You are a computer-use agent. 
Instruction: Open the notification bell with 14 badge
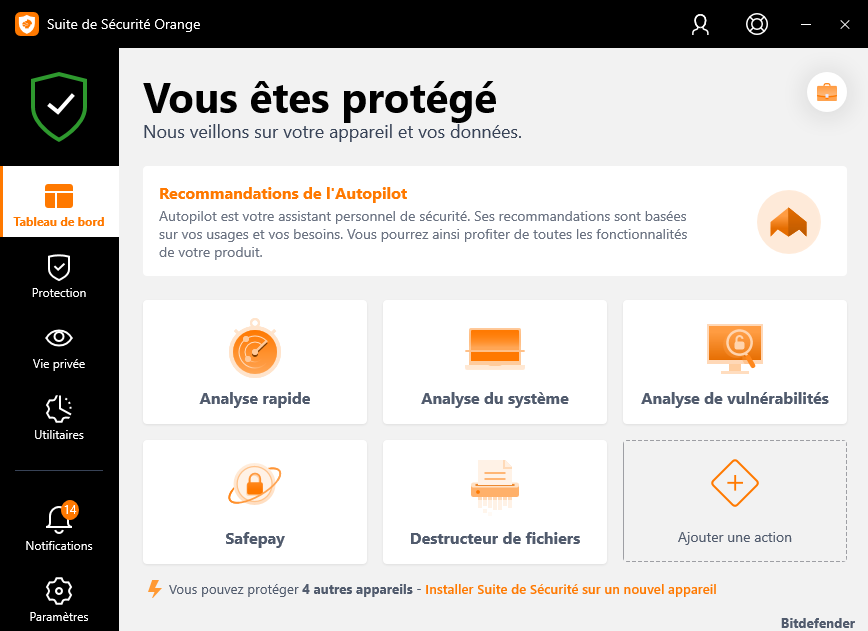pos(59,519)
